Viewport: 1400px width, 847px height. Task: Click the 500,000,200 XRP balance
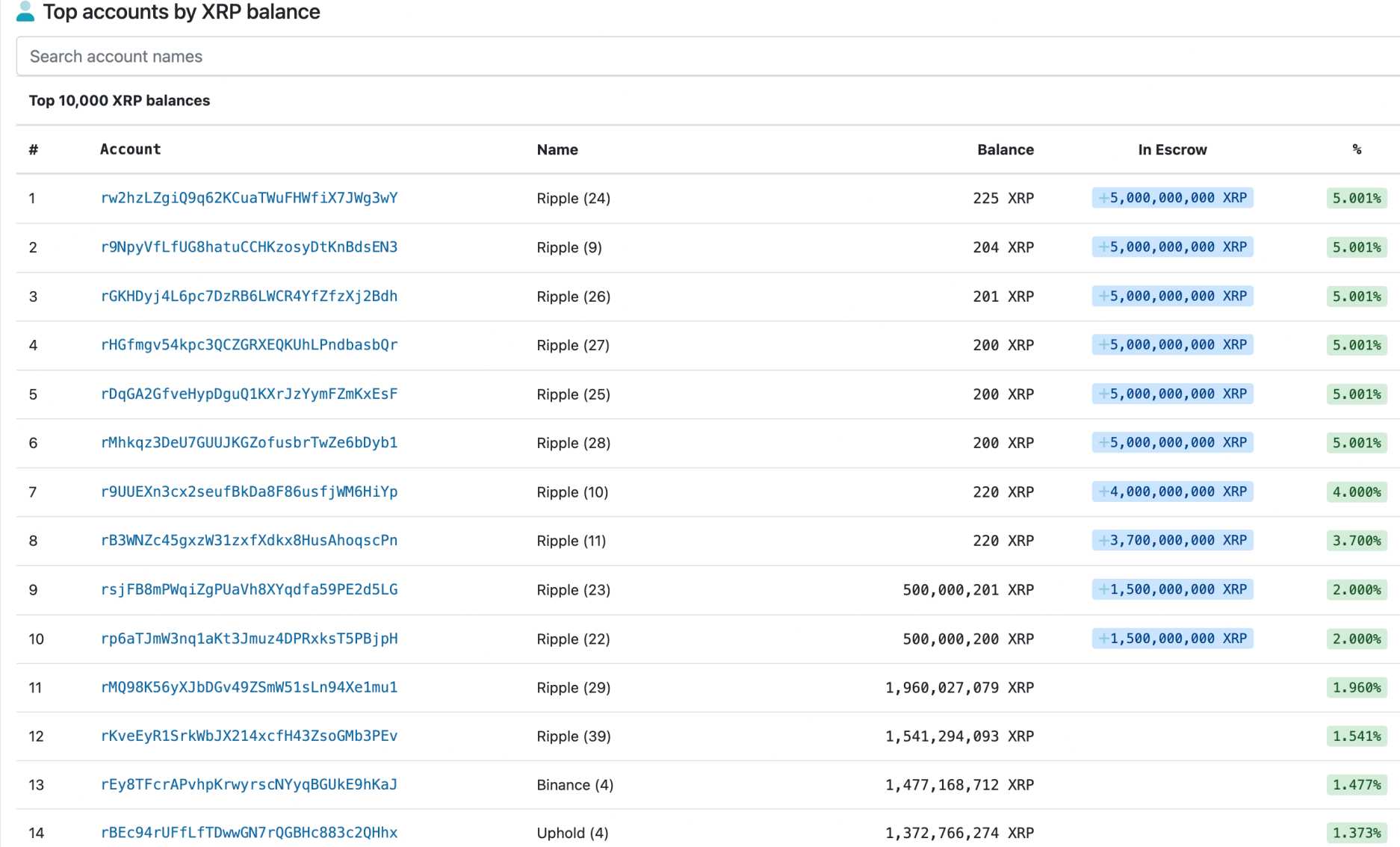pyautogui.click(x=968, y=639)
